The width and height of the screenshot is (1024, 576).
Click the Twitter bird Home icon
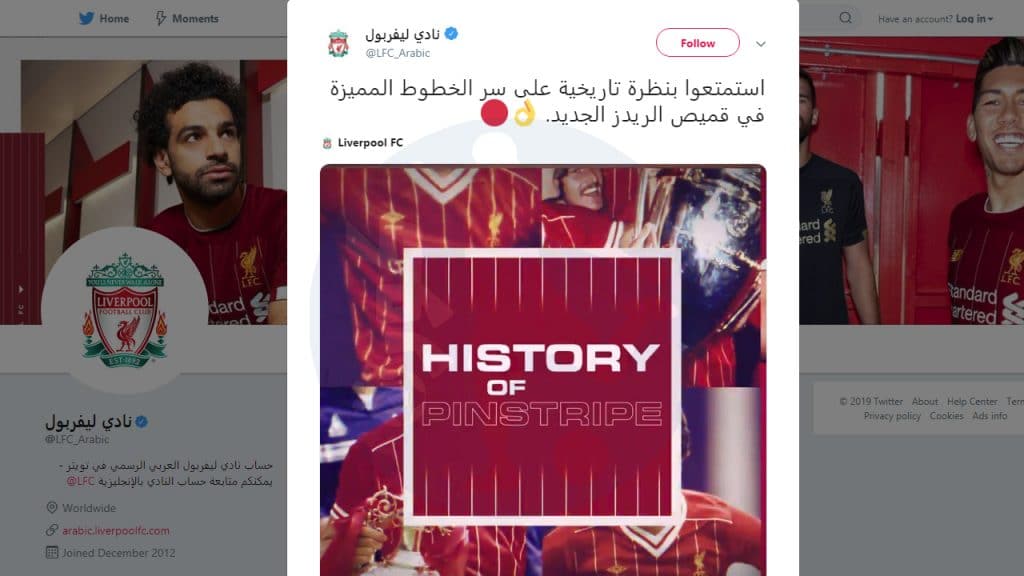click(x=86, y=18)
